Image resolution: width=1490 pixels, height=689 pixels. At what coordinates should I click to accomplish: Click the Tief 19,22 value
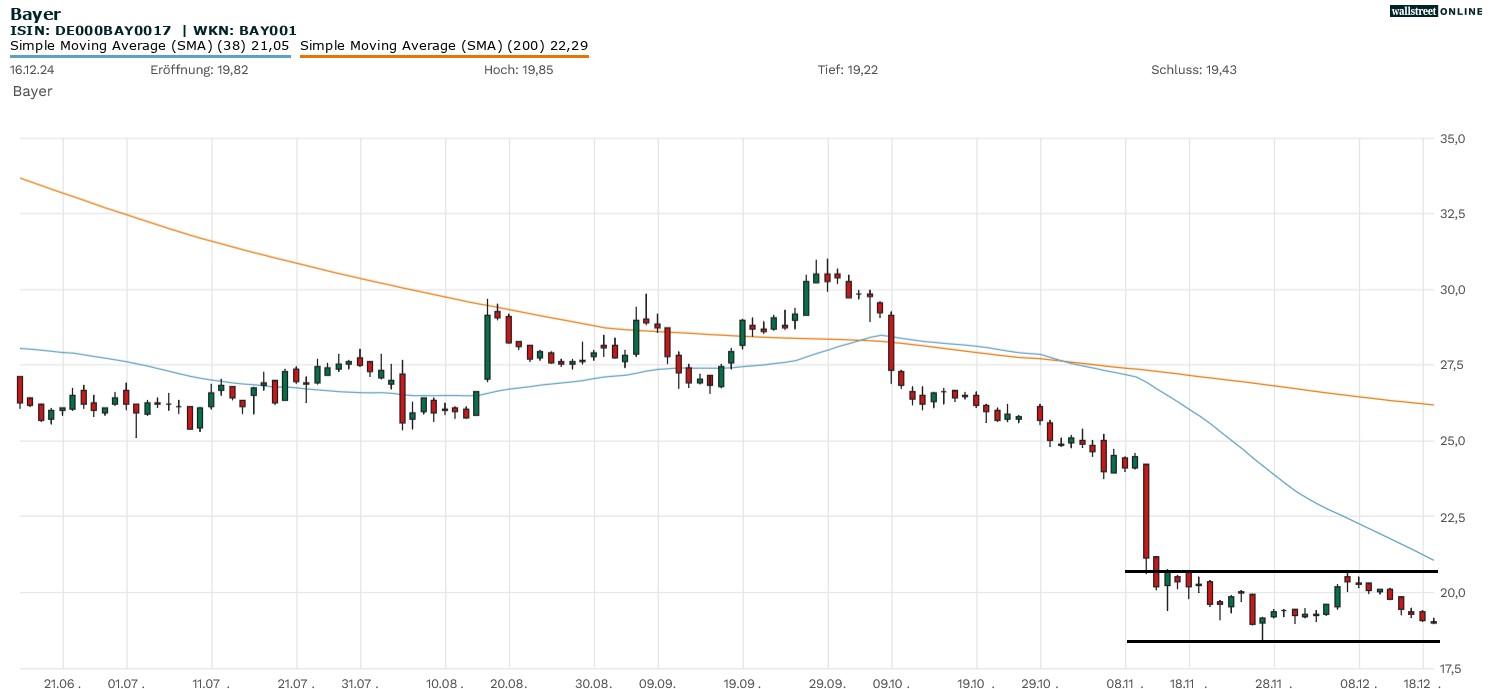847,70
